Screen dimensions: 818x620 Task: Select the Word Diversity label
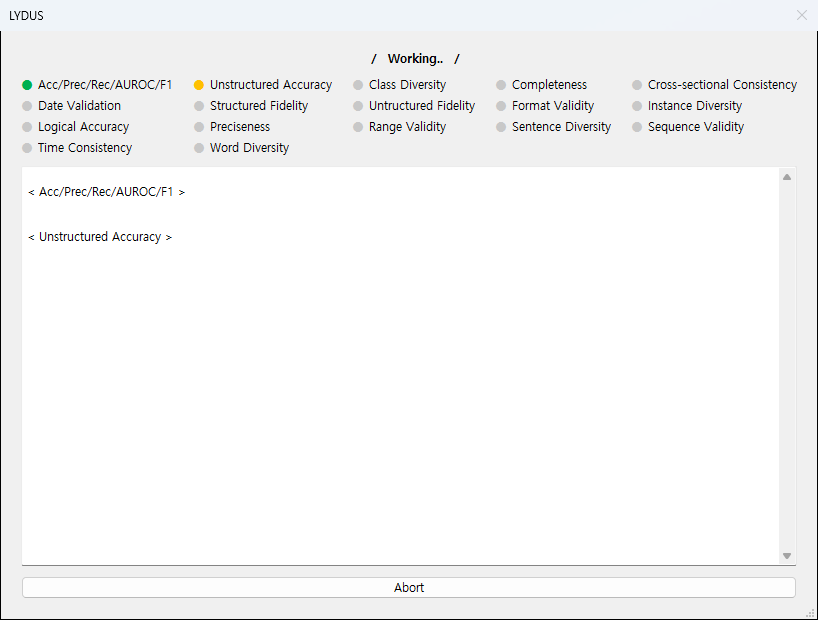(249, 148)
